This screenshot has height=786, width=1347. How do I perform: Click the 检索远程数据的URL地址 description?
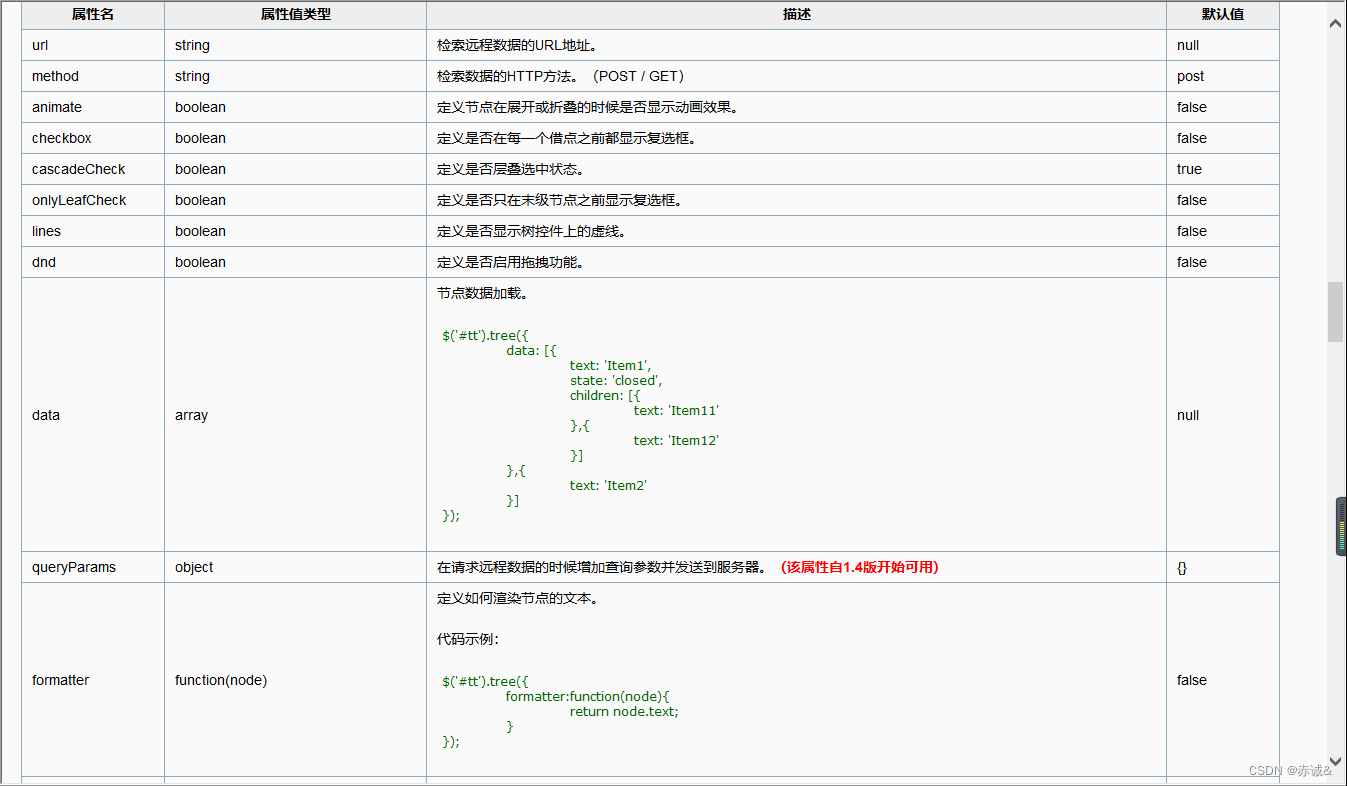coord(517,45)
